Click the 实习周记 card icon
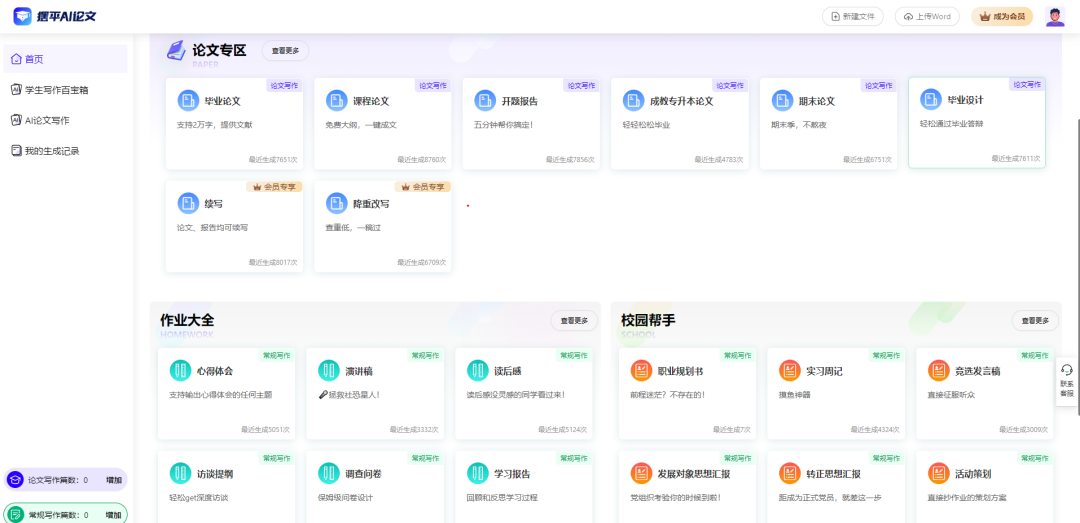 coord(790,371)
